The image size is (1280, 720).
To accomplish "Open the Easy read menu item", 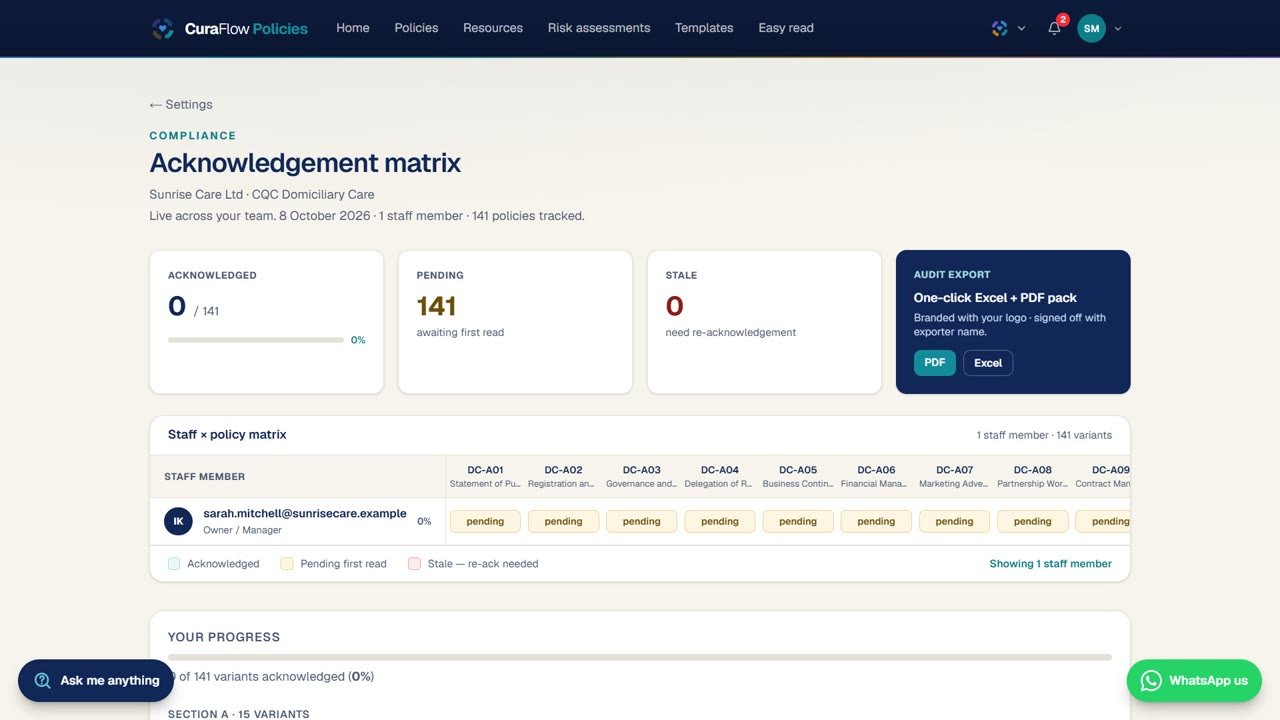I will [786, 28].
